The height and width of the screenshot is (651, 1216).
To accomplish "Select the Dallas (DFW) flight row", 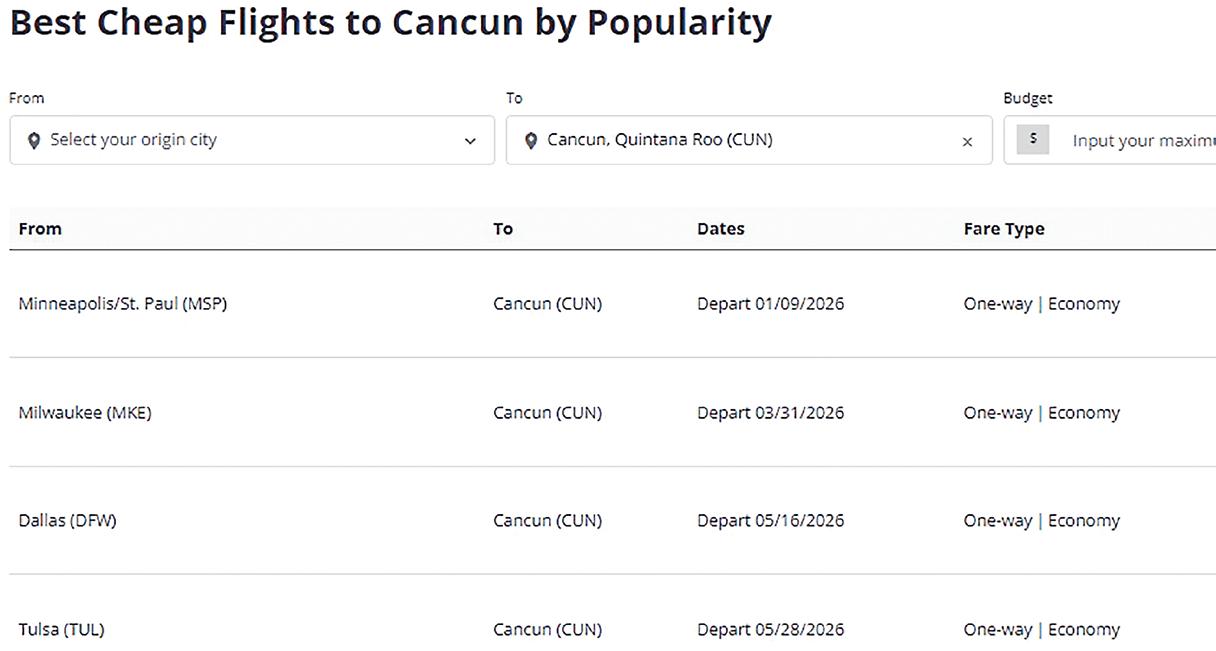I will pos(67,521).
